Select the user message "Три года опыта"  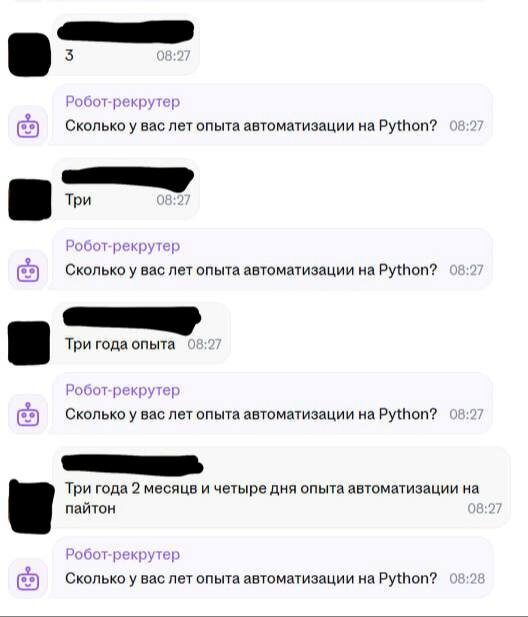pos(120,344)
